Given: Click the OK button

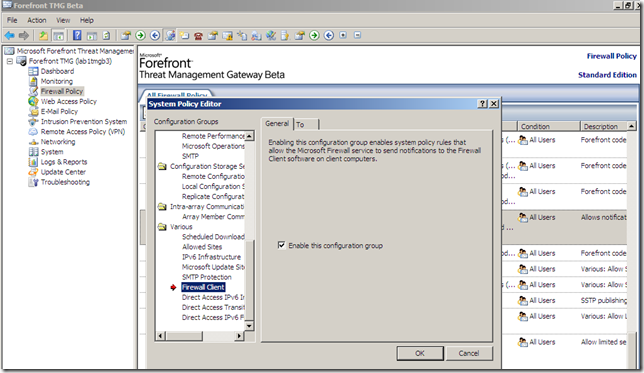Looking at the screenshot, I should point(420,353).
